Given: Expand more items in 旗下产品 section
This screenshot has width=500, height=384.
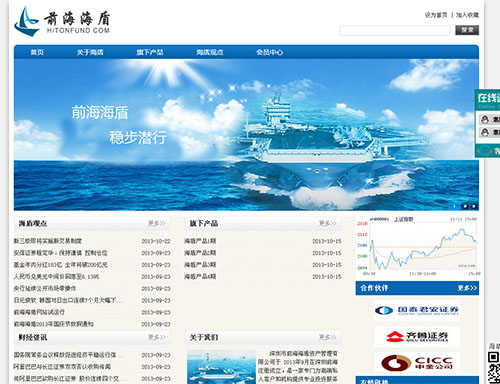Looking at the screenshot, I should tap(328, 223).
